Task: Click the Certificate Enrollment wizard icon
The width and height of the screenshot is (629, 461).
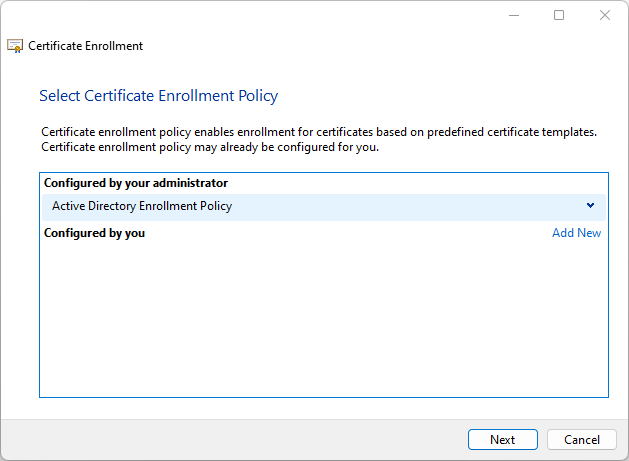Action: (x=15, y=46)
